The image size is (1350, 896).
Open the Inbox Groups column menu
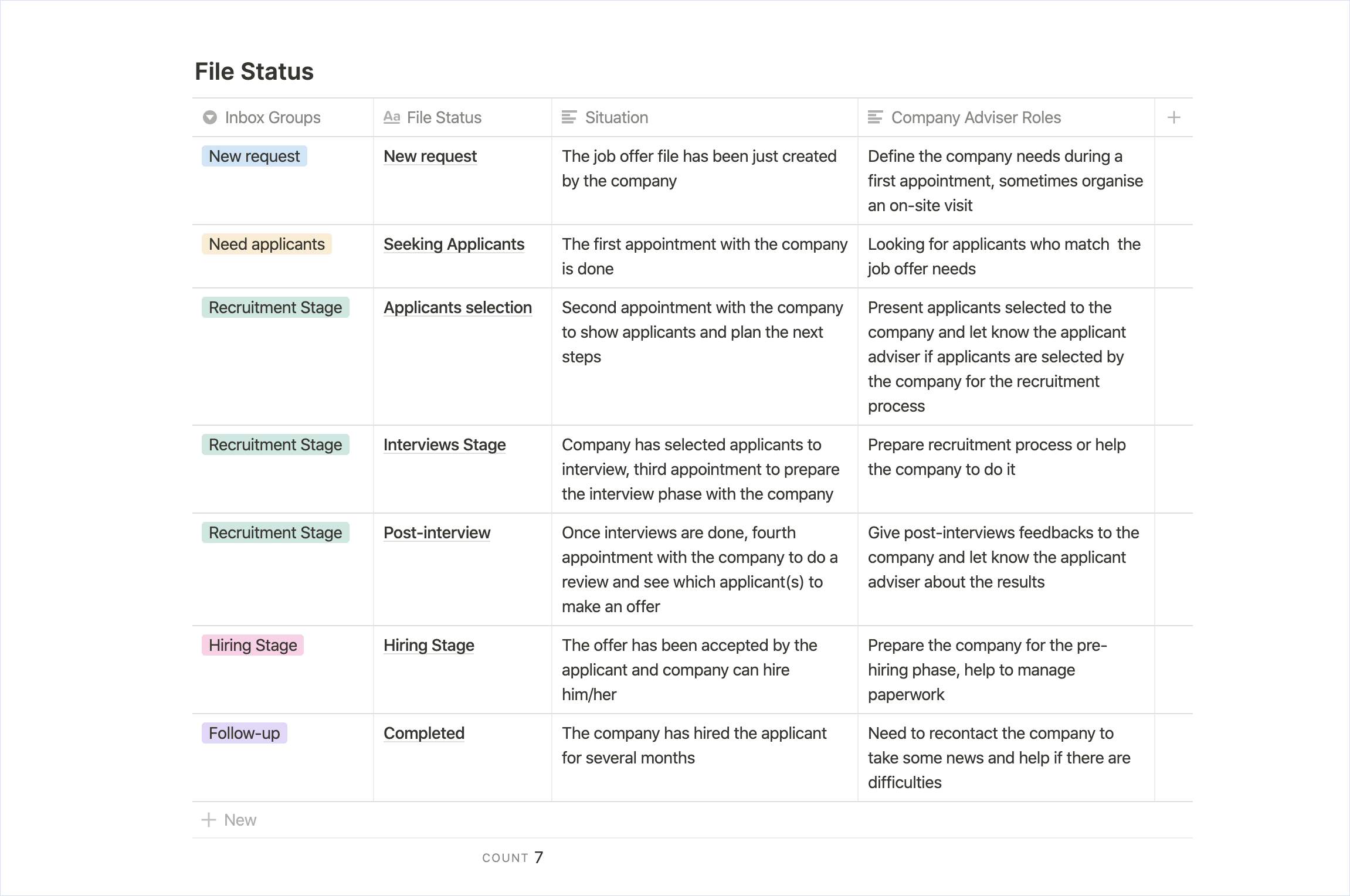click(x=273, y=117)
